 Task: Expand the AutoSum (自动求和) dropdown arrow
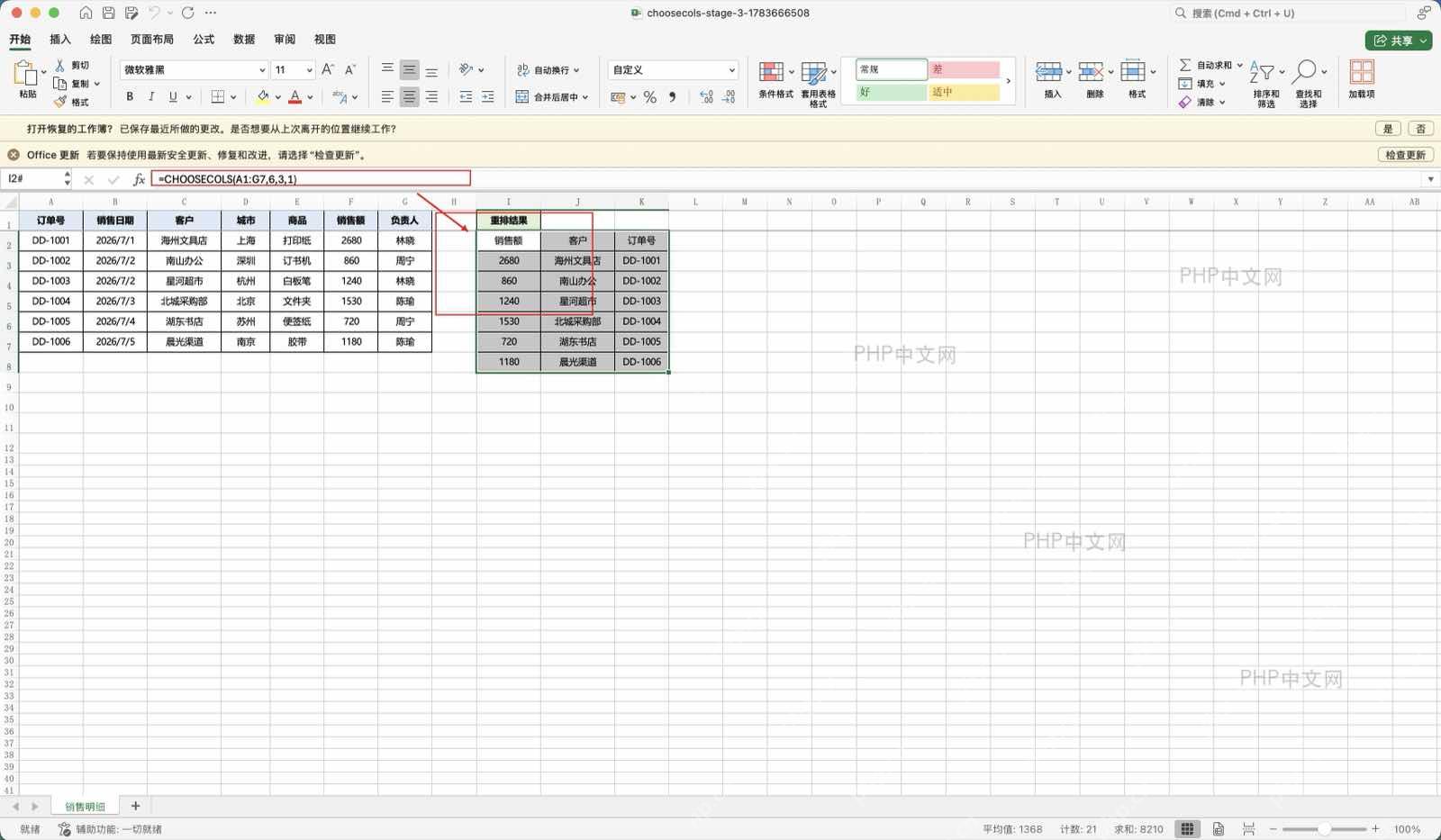[x=1240, y=66]
